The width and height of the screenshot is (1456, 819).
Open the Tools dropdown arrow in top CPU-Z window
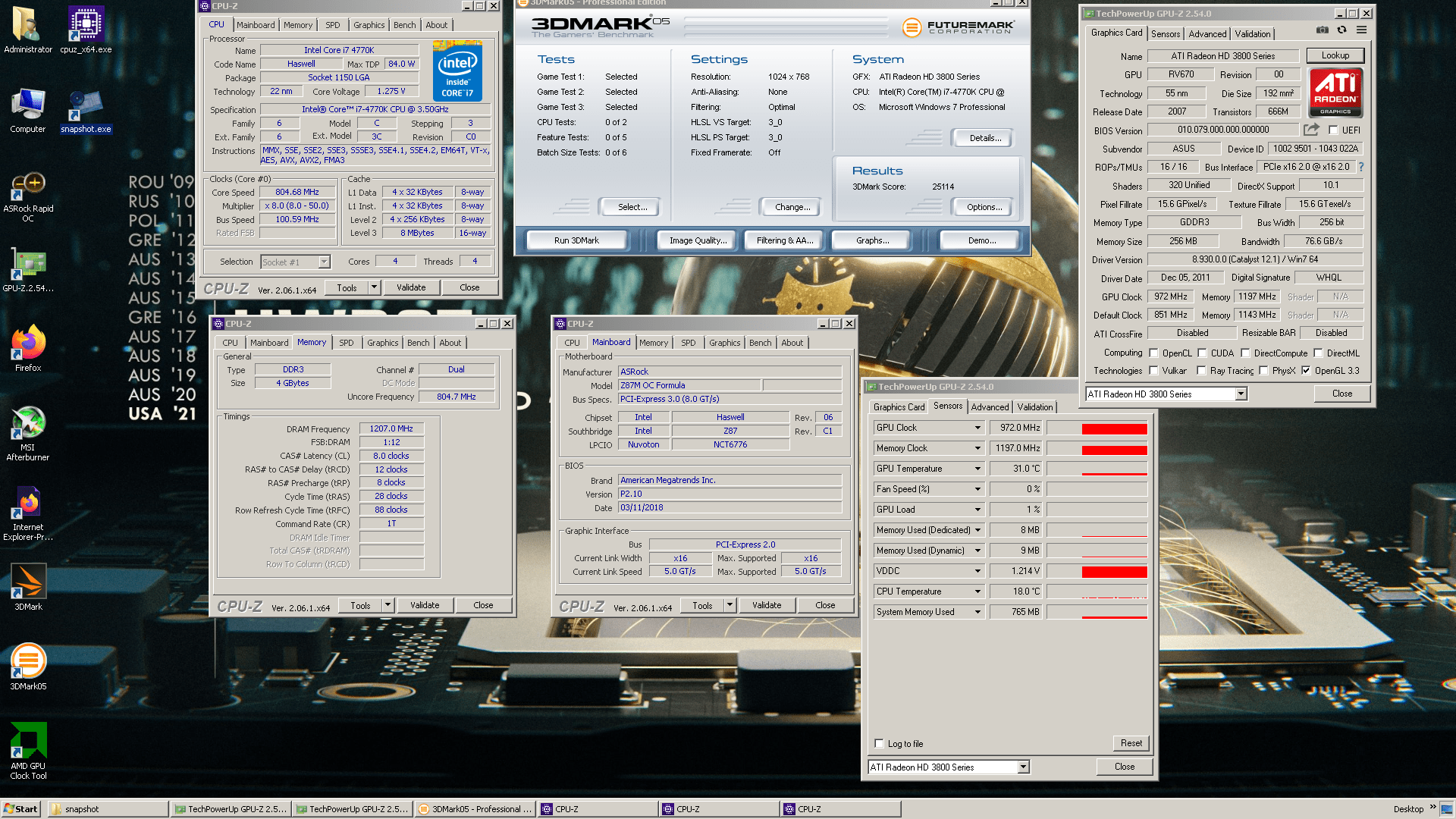[x=374, y=287]
